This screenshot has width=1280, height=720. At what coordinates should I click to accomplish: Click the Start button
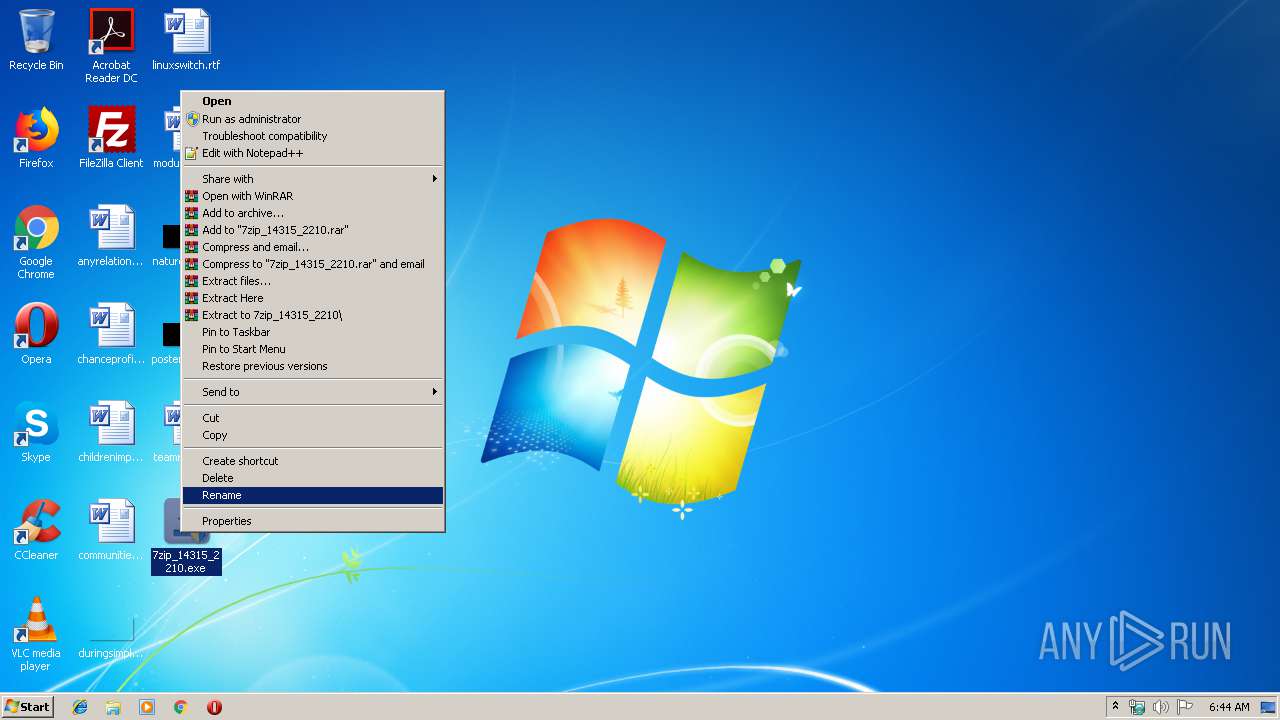(28, 707)
